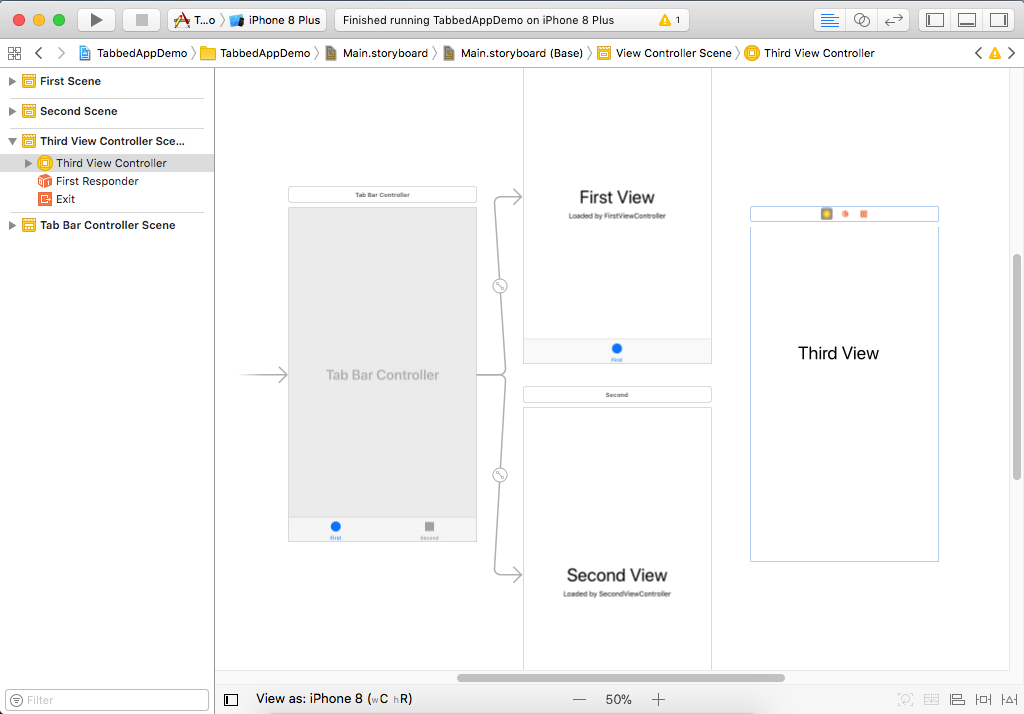Choose iPhone 8 Plus run destination
Viewport: 1024px width, 714px height.
277,20
